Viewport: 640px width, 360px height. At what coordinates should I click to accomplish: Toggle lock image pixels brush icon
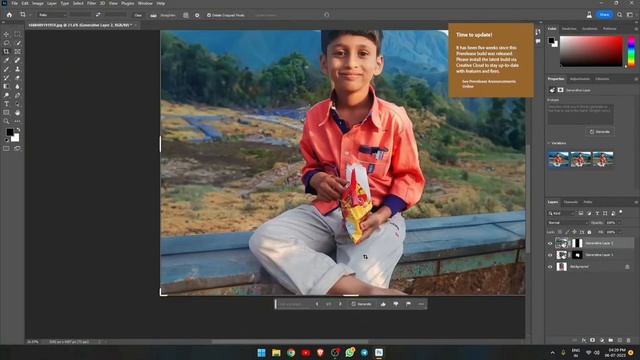click(x=567, y=232)
